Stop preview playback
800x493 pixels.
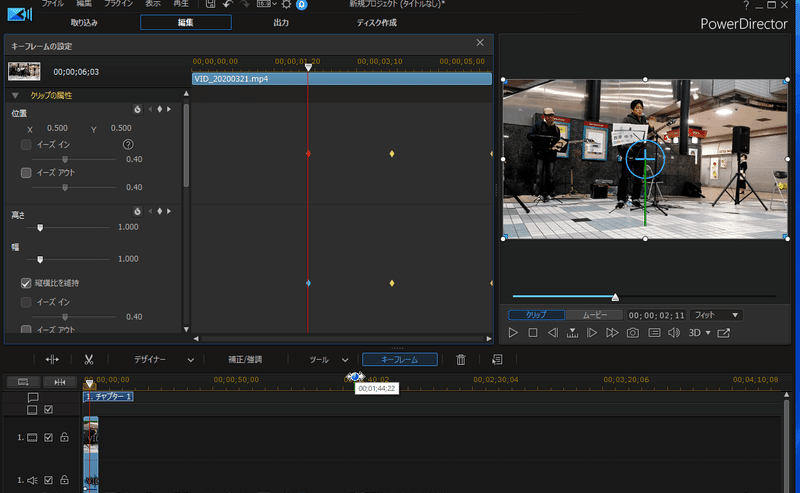coord(533,333)
